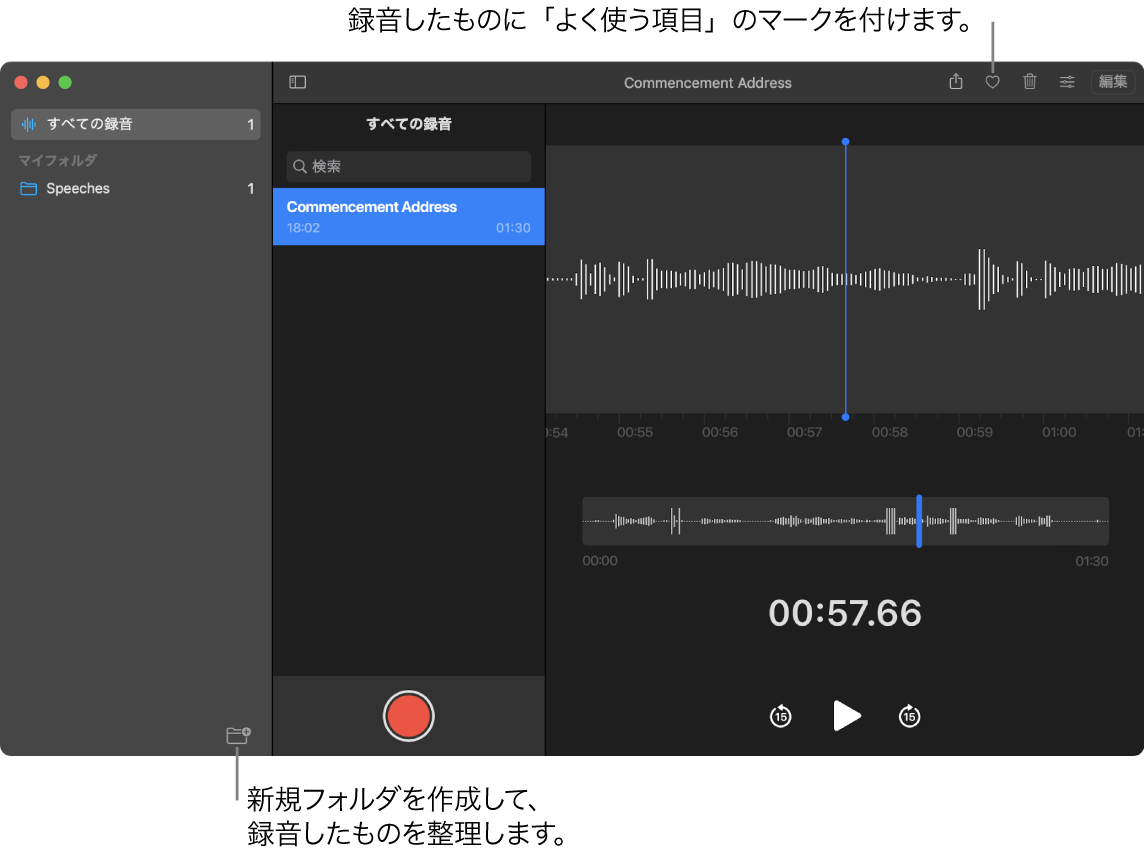Start recording with the red record button
Viewport: 1144px width, 857px height.
coord(408,716)
